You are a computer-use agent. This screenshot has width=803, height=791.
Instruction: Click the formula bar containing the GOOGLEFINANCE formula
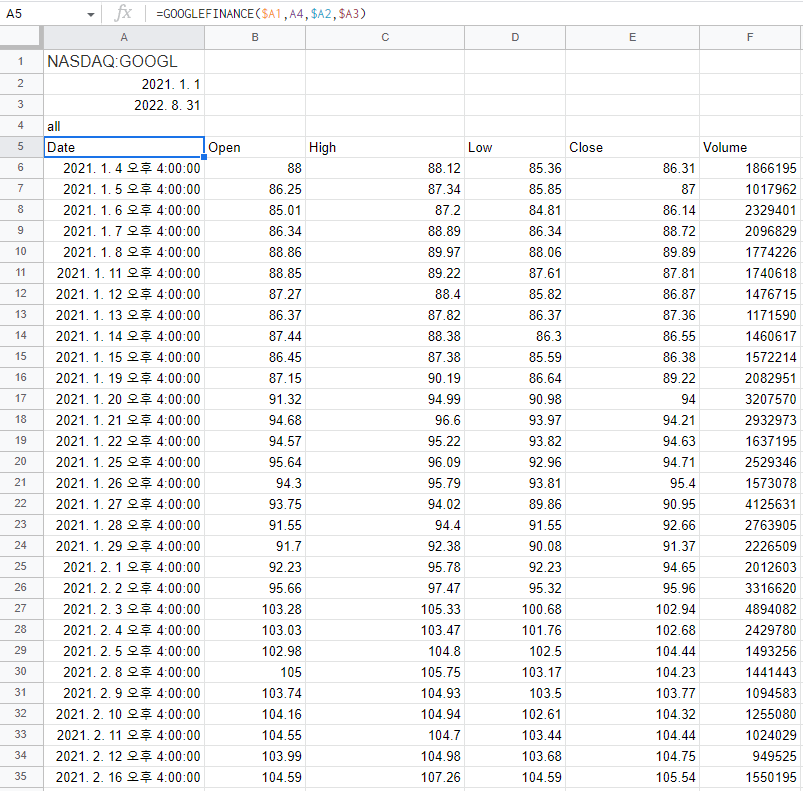click(476, 14)
